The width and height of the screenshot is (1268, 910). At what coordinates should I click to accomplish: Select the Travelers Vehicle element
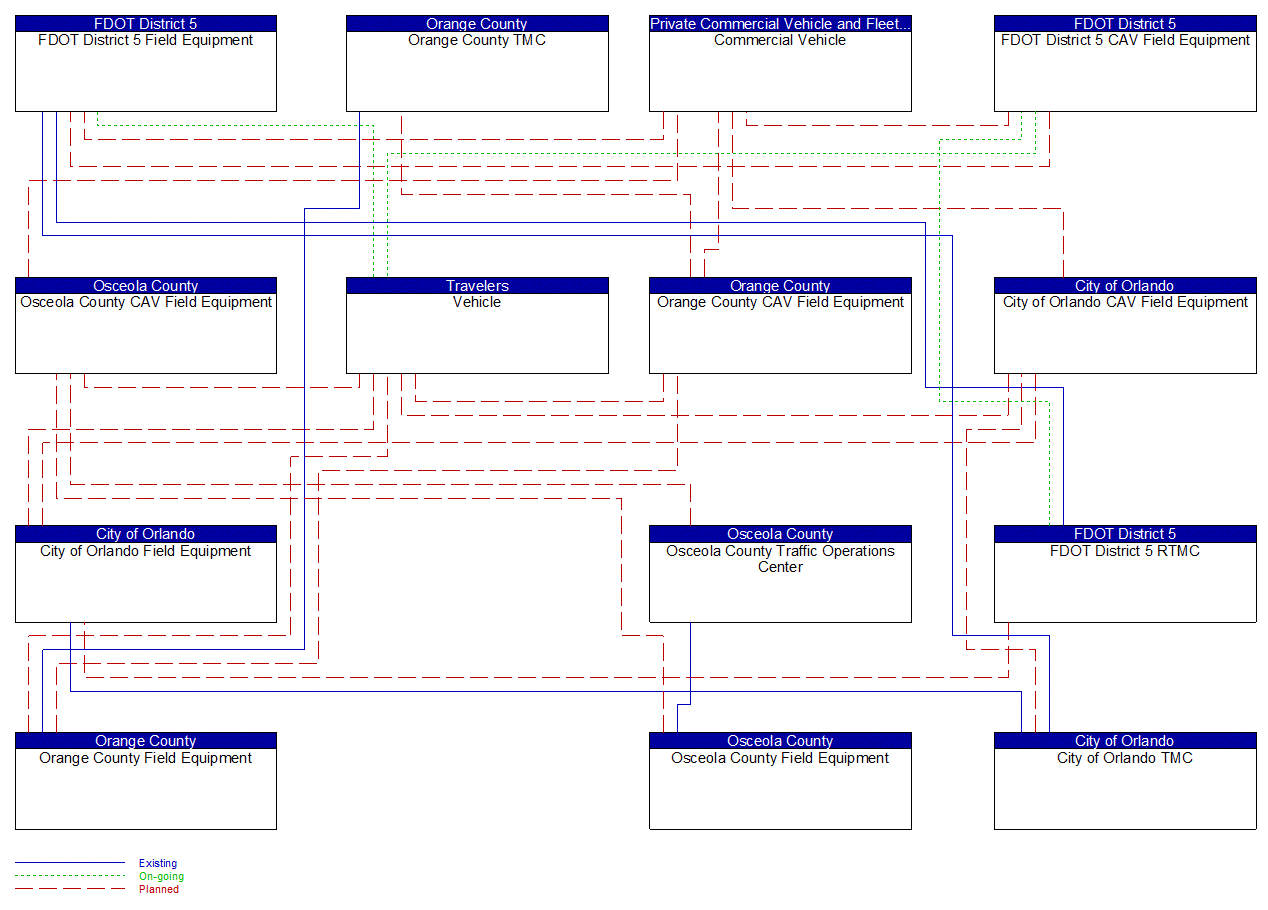[x=477, y=324]
